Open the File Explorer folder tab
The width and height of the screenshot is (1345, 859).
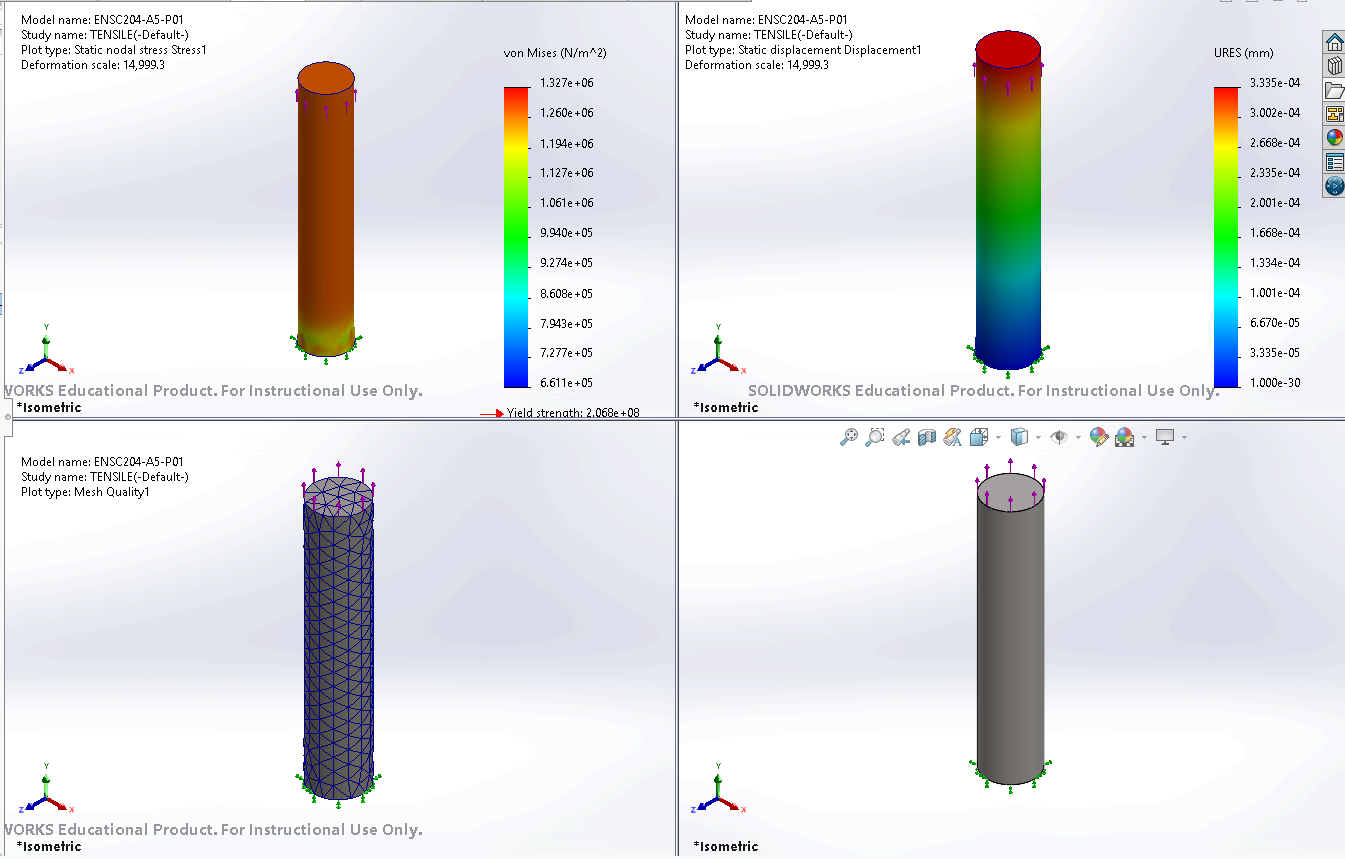coord(1334,90)
